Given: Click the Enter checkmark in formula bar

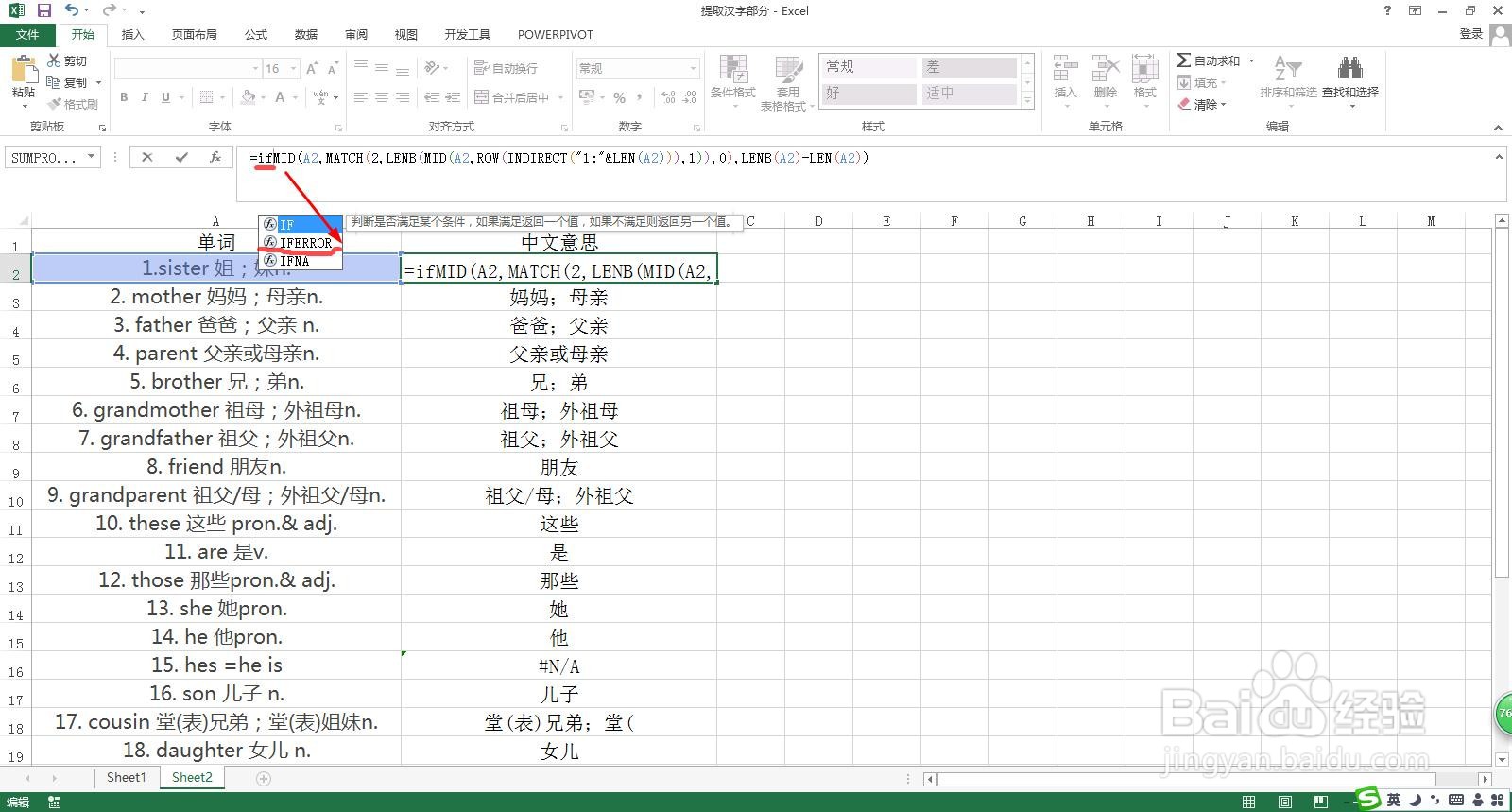Looking at the screenshot, I should click(181, 158).
